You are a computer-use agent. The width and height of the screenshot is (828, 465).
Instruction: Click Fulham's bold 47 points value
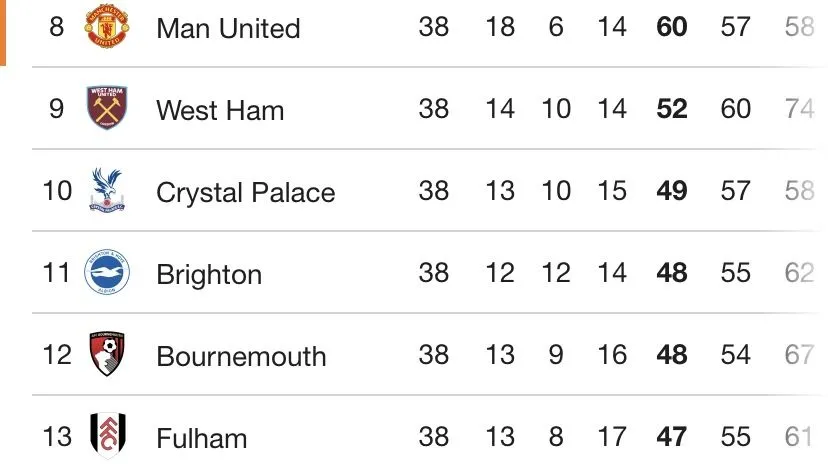click(x=672, y=437)
